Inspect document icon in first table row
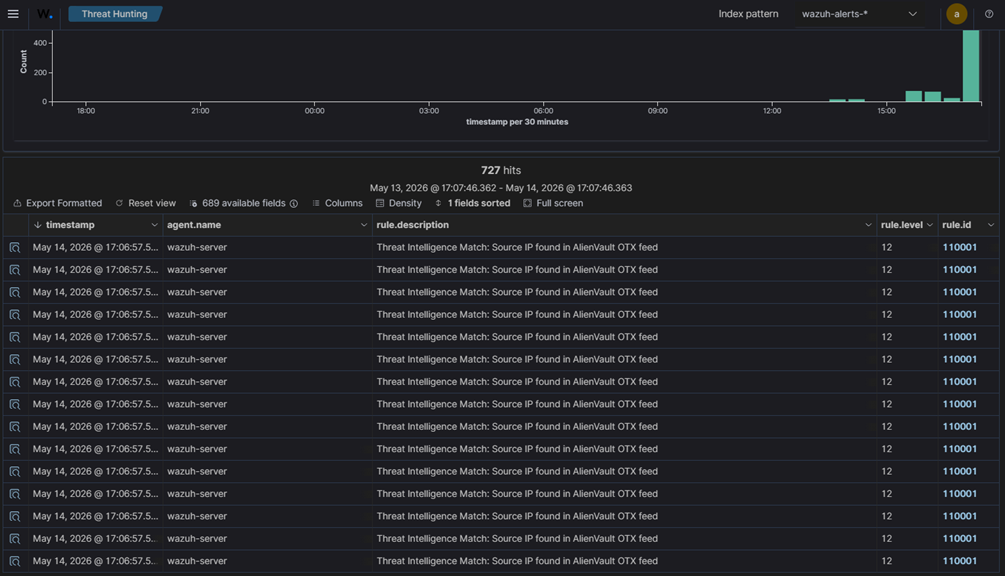Screen dimensions: 1005x576 [x=15, y=247]
